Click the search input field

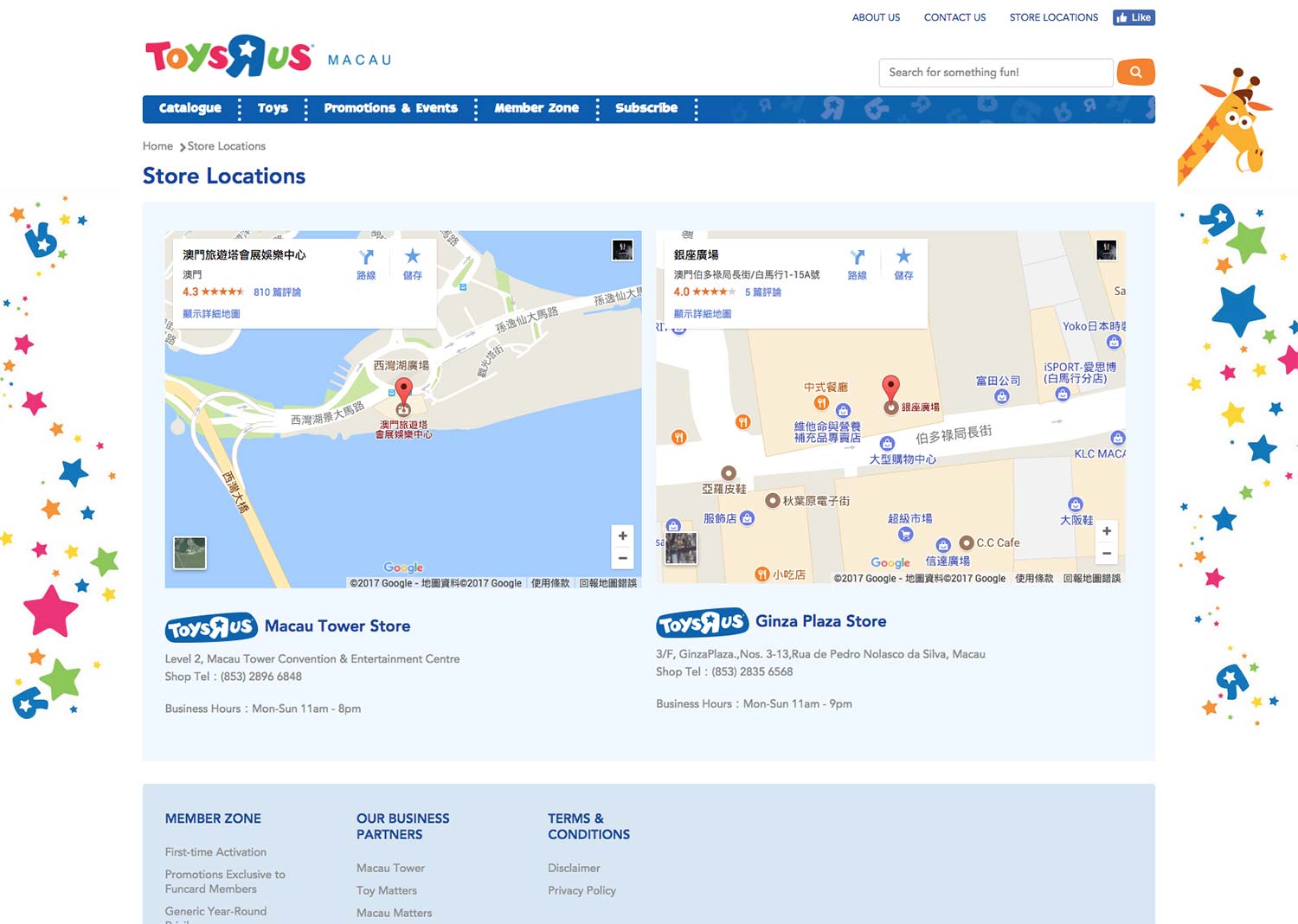[x=995, y=73]
